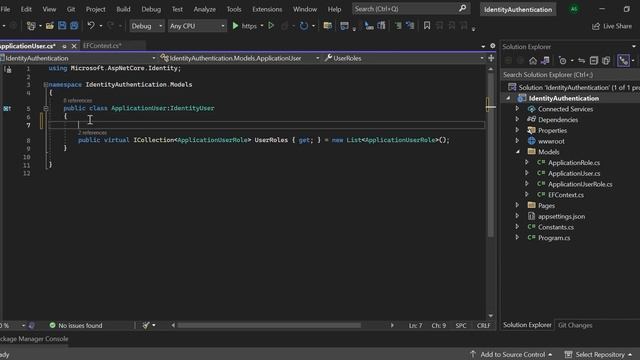The image size is (640, 360).
Task: Toggle Preview Selected Items in Solution Explorer
Action: click(623, 61)
